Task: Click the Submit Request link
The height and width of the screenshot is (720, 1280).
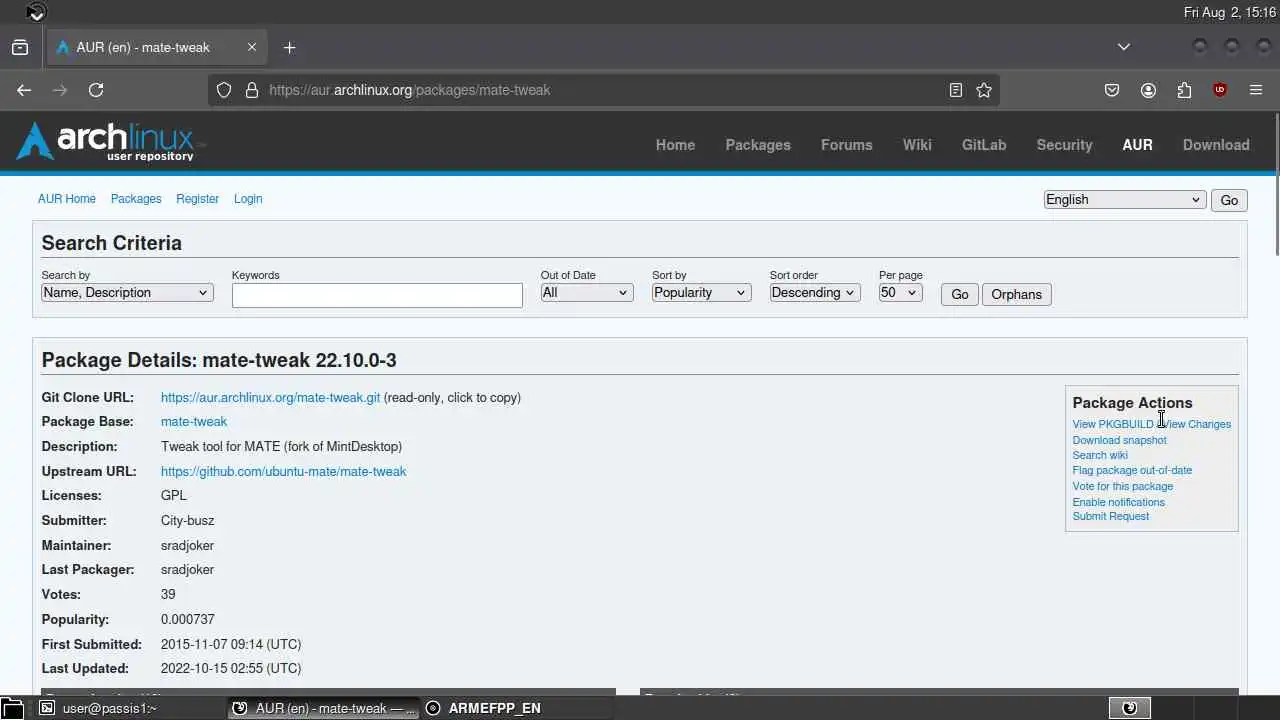Action: coord(1110,516)
